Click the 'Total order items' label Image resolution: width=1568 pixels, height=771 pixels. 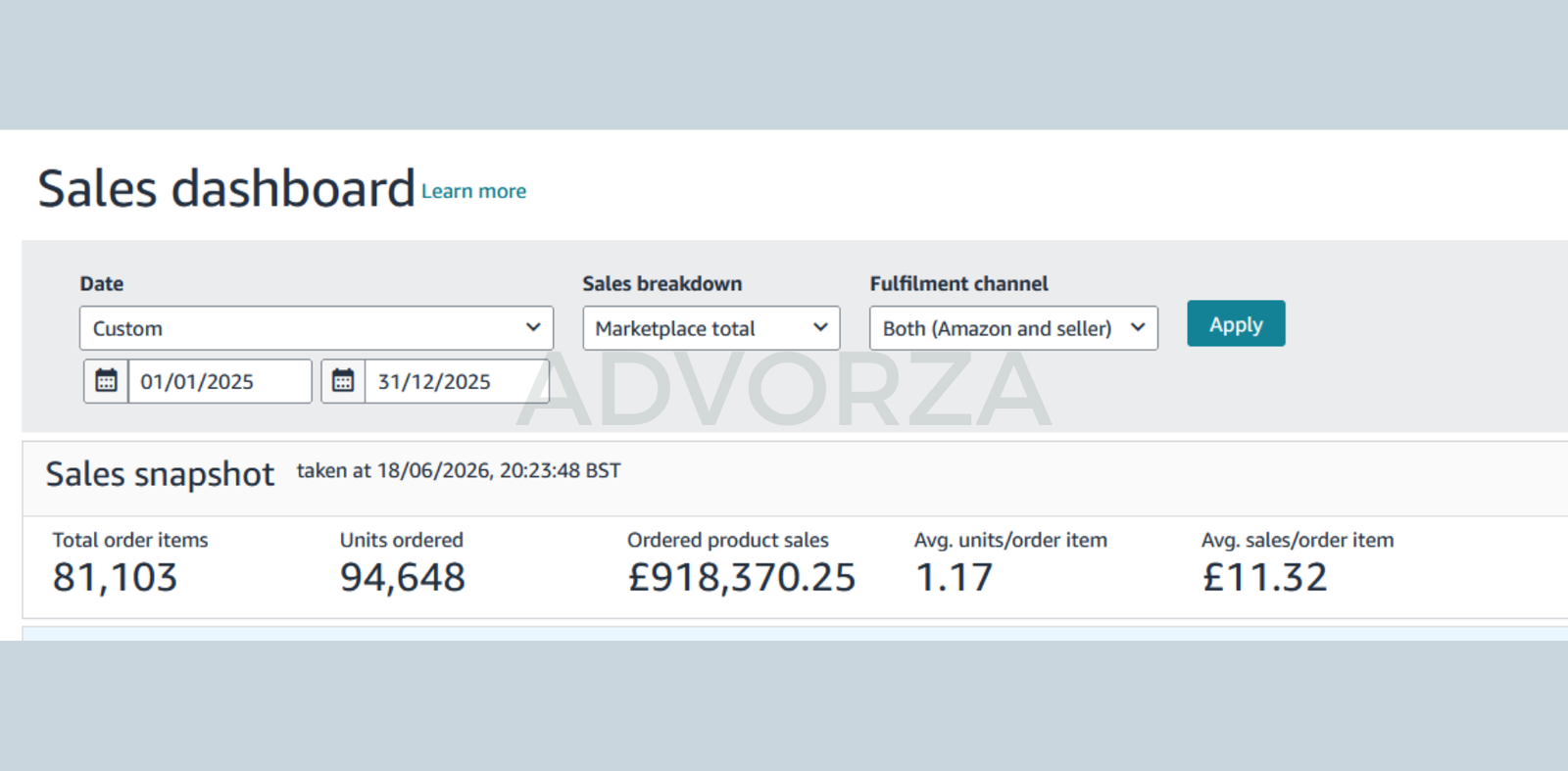click(x=130, y=540)
